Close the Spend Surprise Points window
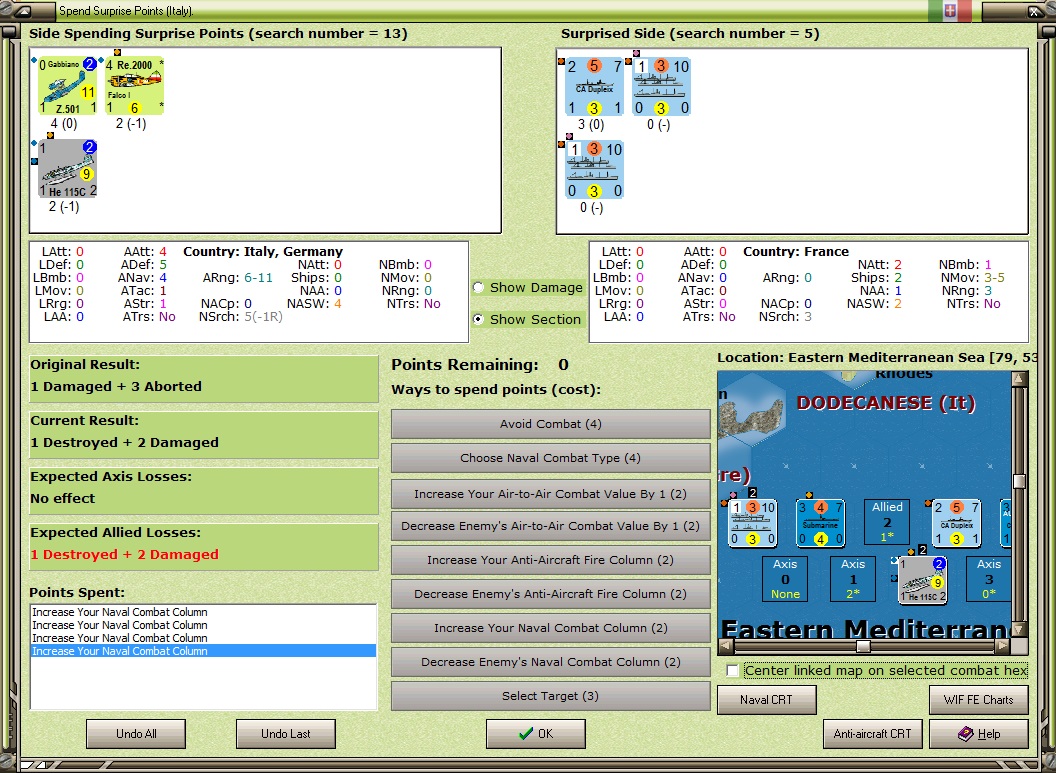This screenshot has width=1056, height=773. [1035, 11]
